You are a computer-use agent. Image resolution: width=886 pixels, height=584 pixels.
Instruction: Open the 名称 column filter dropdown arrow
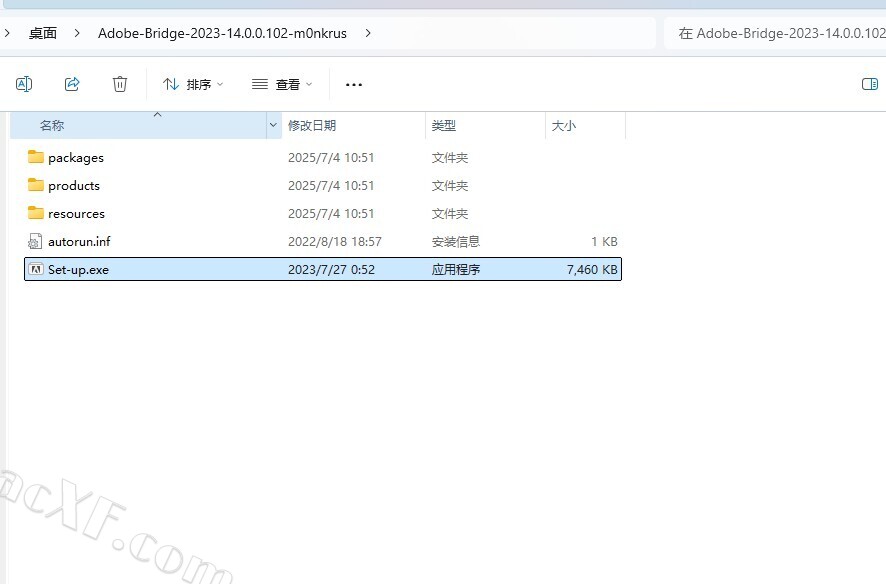click(273, 125)
